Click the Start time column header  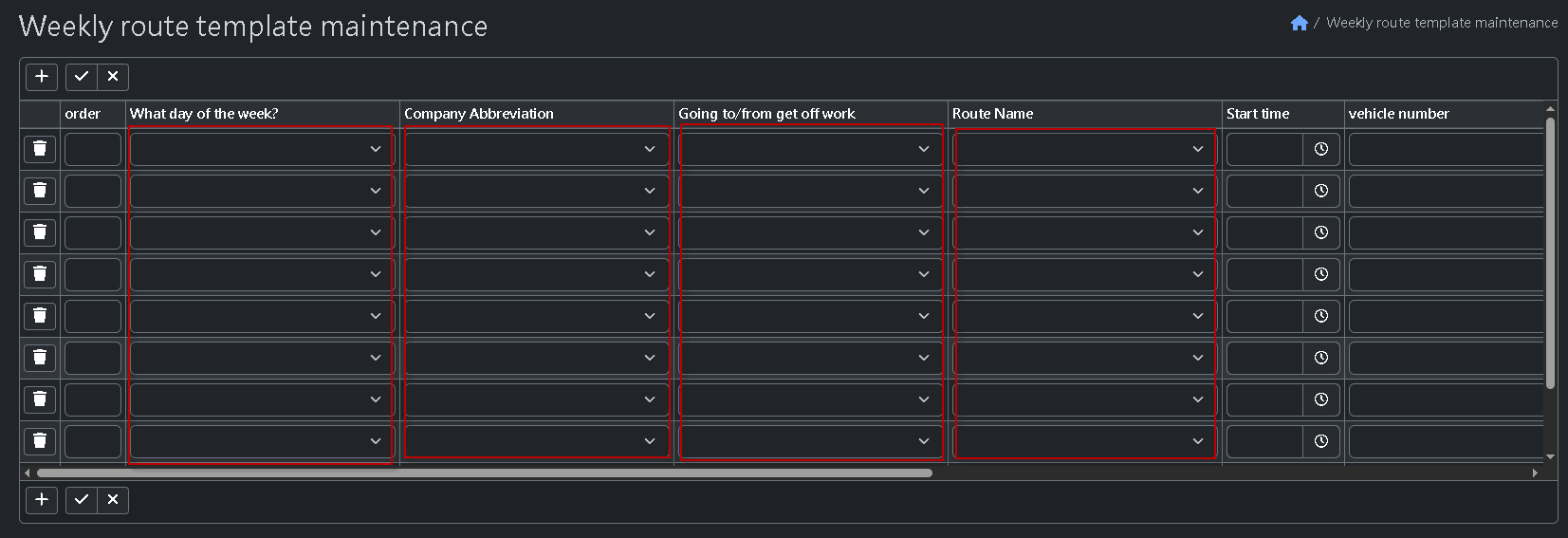1258,114
